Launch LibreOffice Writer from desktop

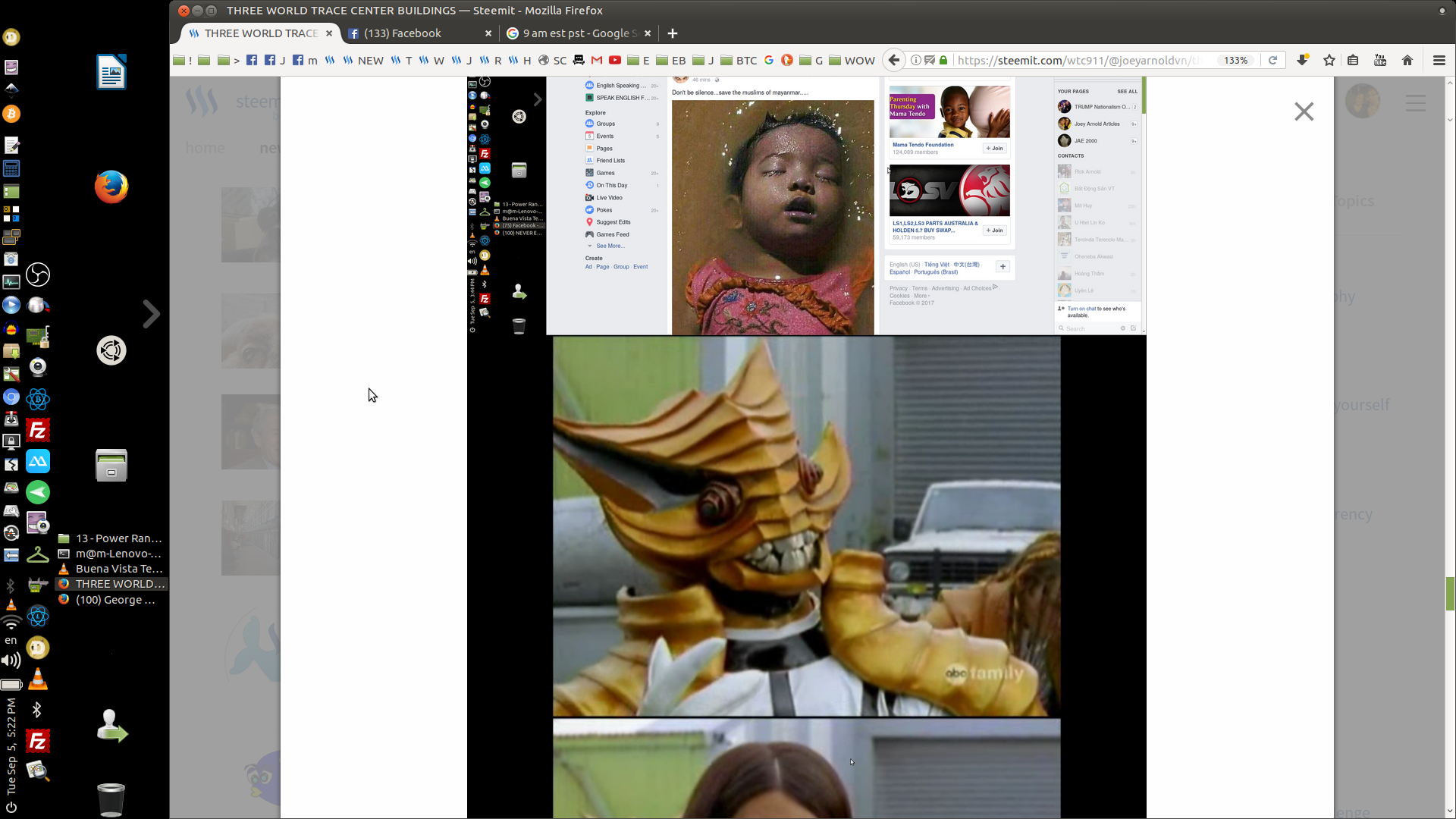click(111, 72)
